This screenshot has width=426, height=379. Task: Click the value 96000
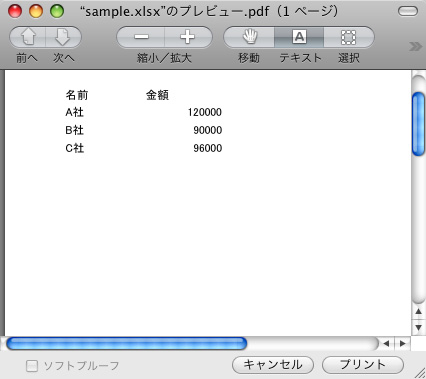click(x=208, y=148)
